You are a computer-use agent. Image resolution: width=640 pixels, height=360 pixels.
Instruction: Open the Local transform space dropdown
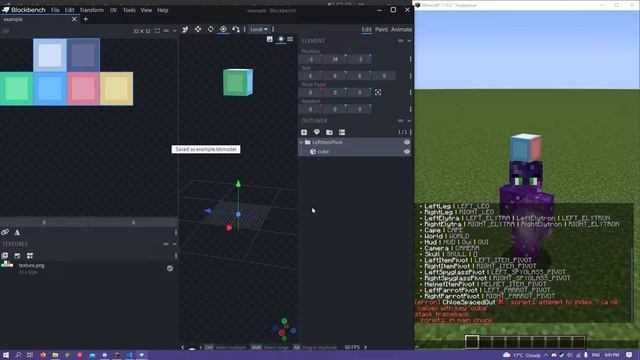coord(259,29)
